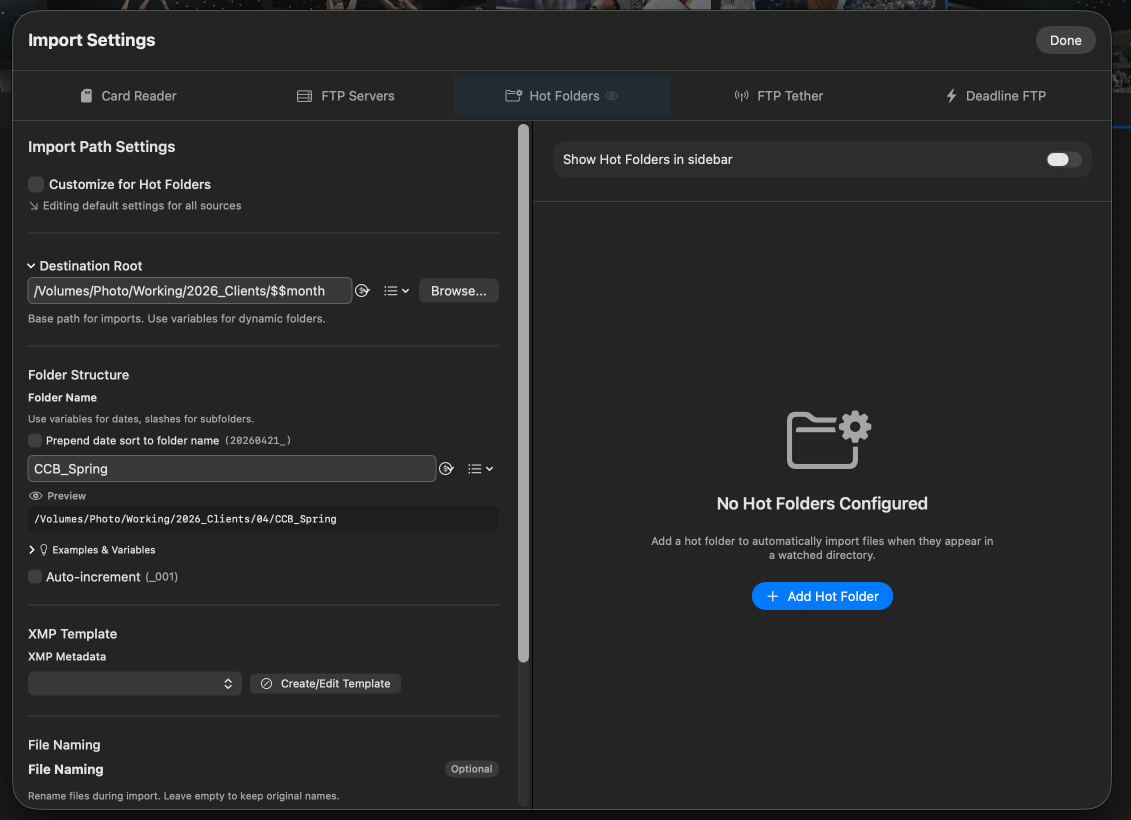This screenshot has width=1131, height=820.
Task: Click the Hot Folders tab folder icon
Action: coord(514,96)
